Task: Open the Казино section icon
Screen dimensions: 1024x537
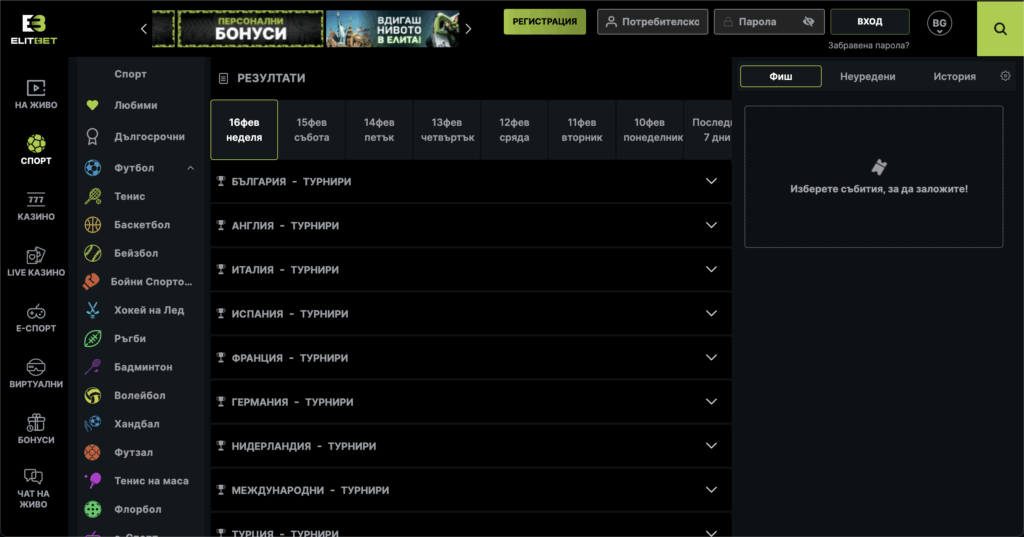Action: click(36, 199)
